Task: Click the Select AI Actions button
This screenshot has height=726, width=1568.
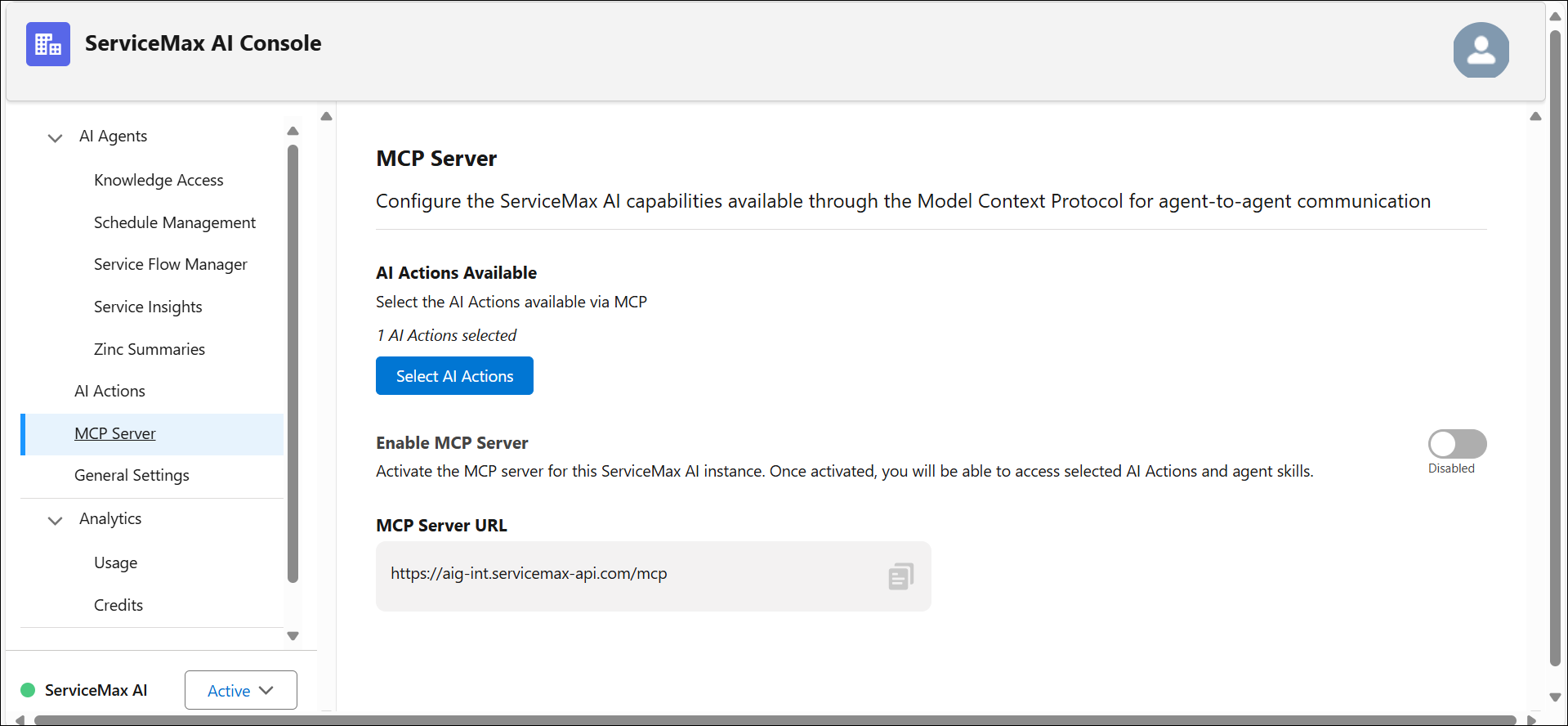Action: pos(454,376)
